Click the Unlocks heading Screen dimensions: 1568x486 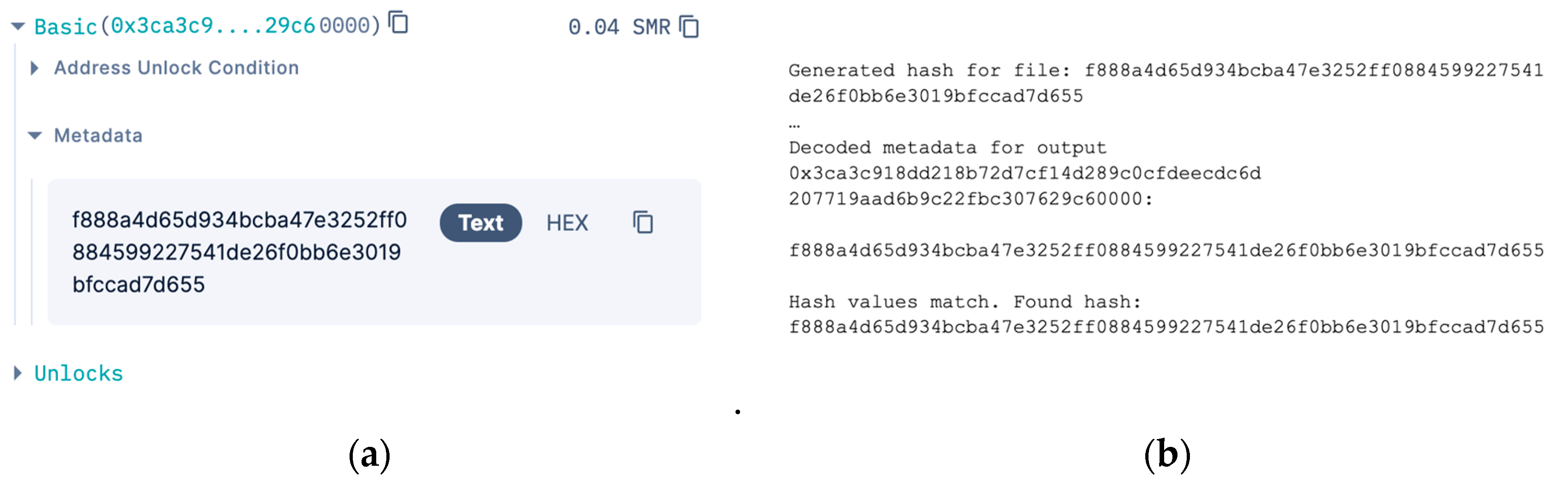point(79,373)
